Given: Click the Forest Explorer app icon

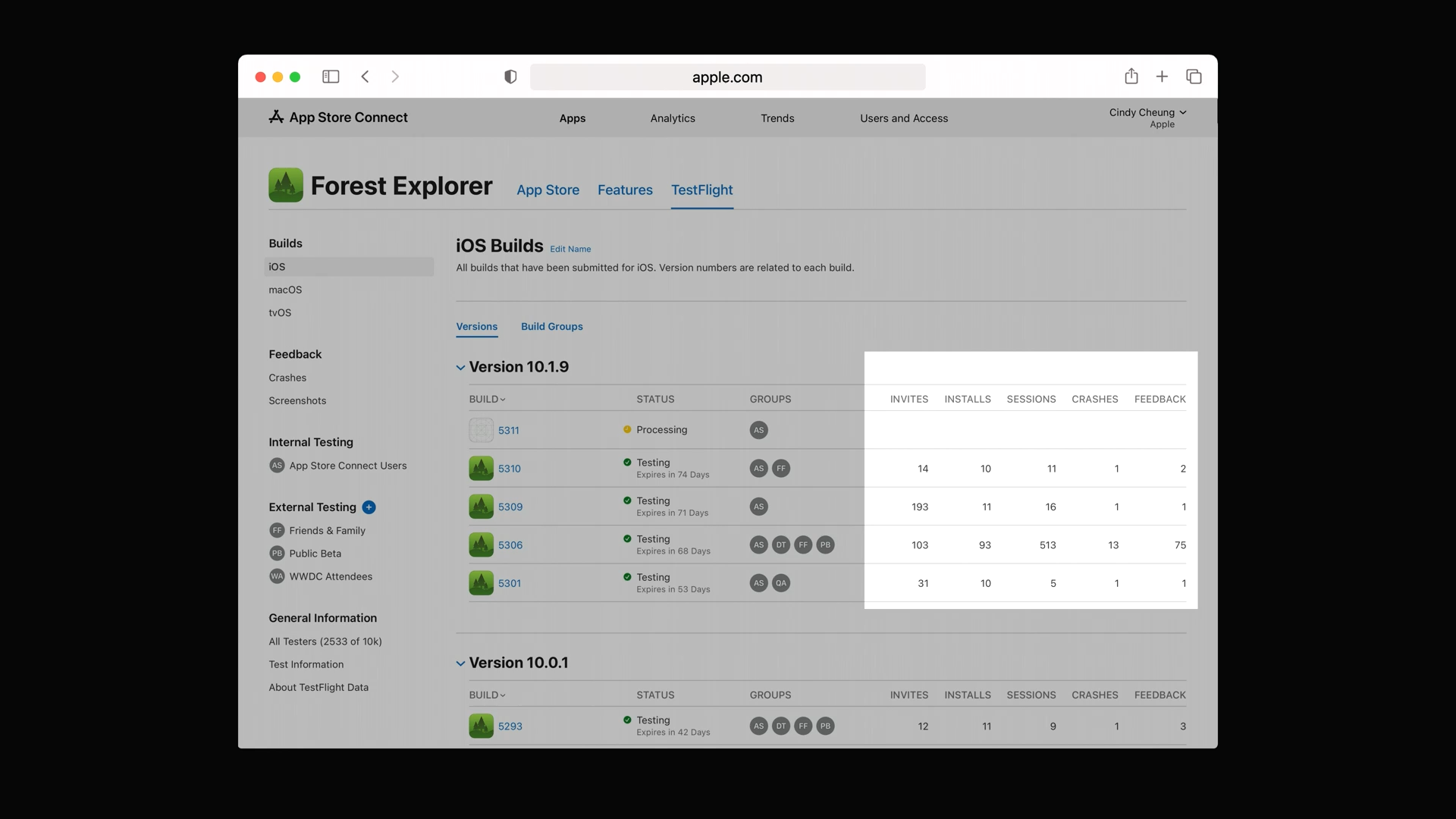Looking at the screenshot, I should tap(285, 185).
